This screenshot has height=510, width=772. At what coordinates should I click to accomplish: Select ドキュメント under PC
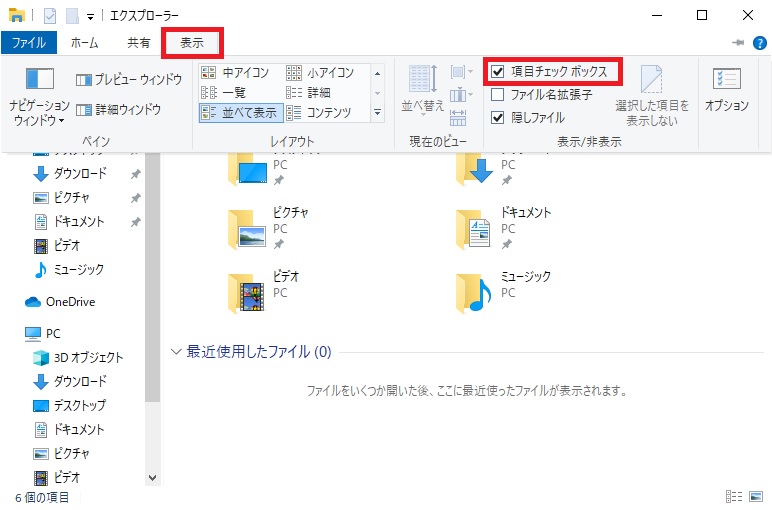pyautogui.click(x=69, y=429)
